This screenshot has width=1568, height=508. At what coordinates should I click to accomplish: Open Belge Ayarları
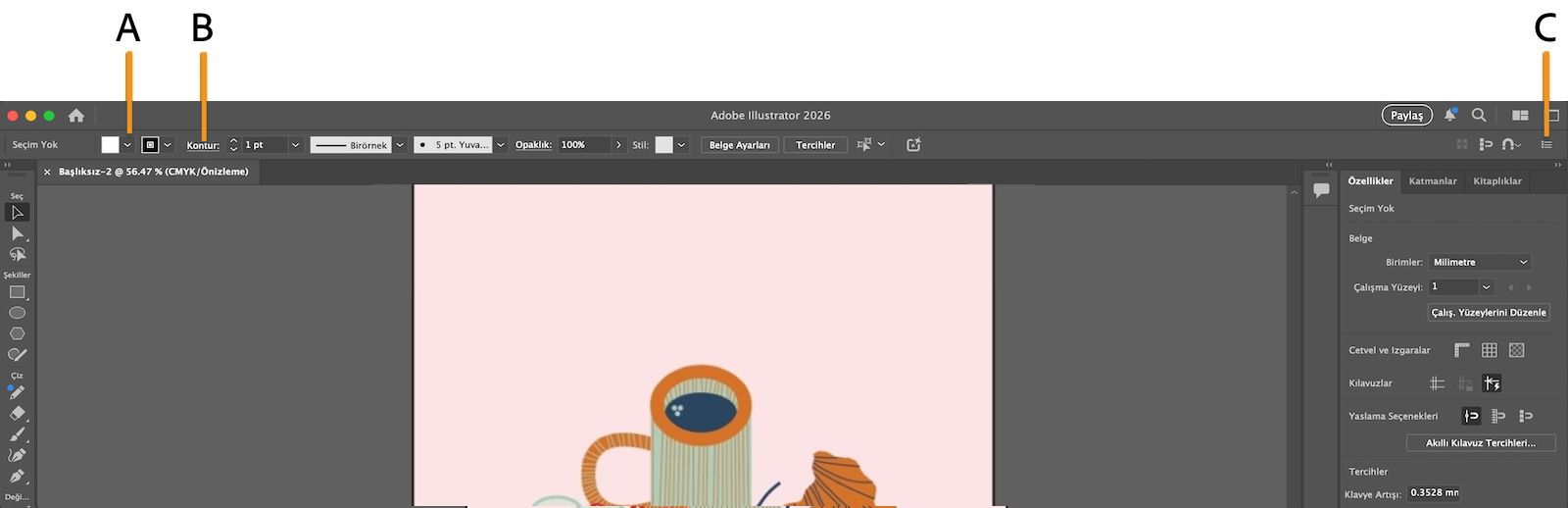pos(740,144)
